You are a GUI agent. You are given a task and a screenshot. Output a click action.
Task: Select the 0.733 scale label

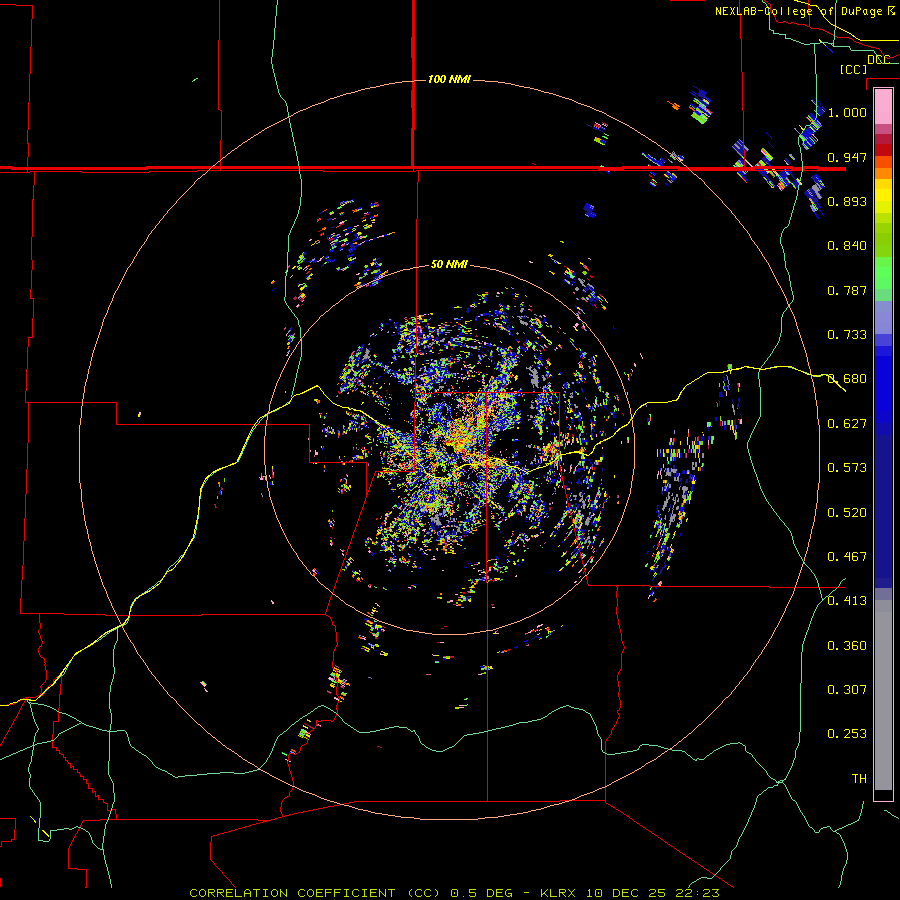(x=847, y=335)
